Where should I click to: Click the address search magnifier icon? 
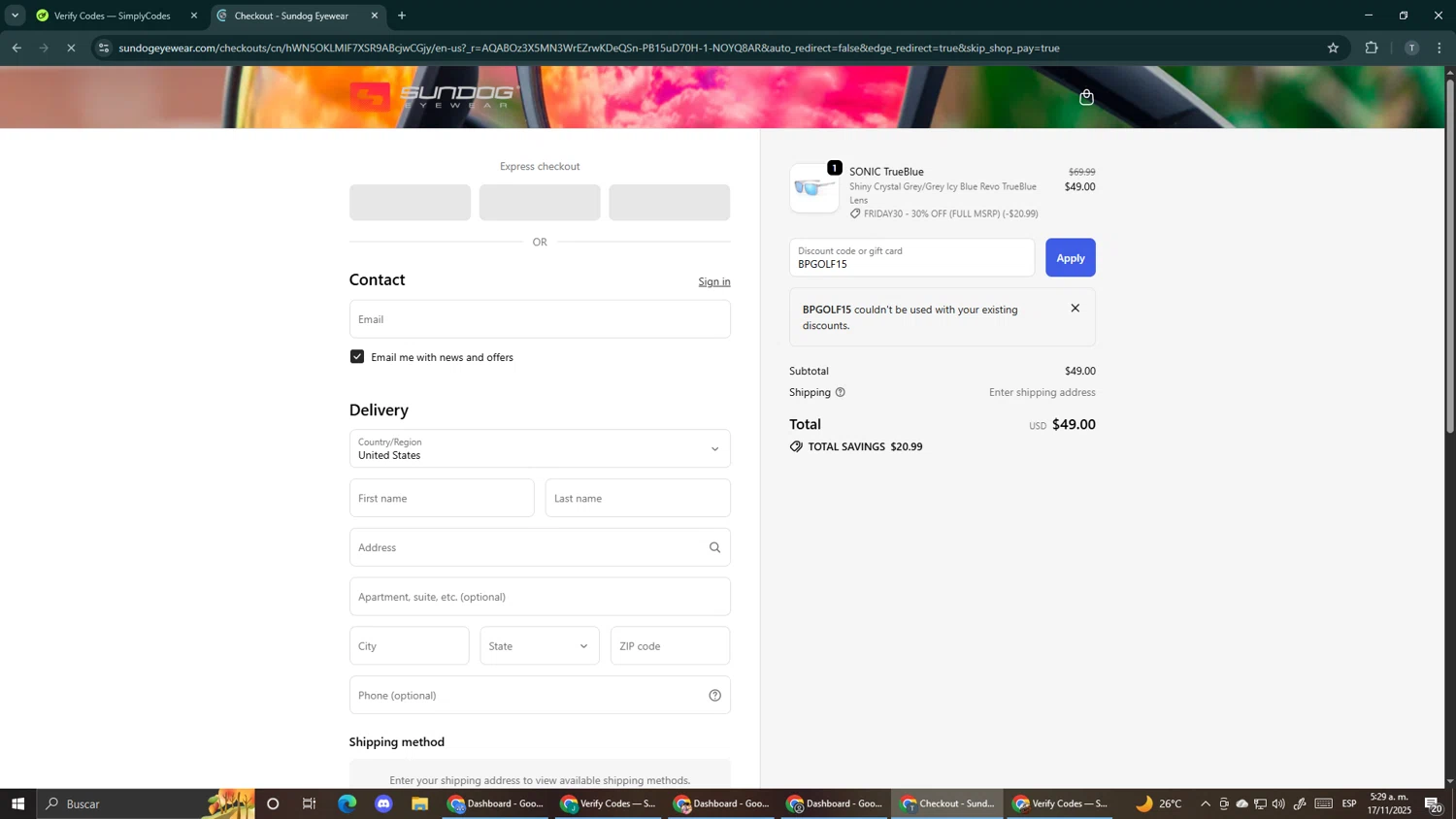(x=714, y=547)
